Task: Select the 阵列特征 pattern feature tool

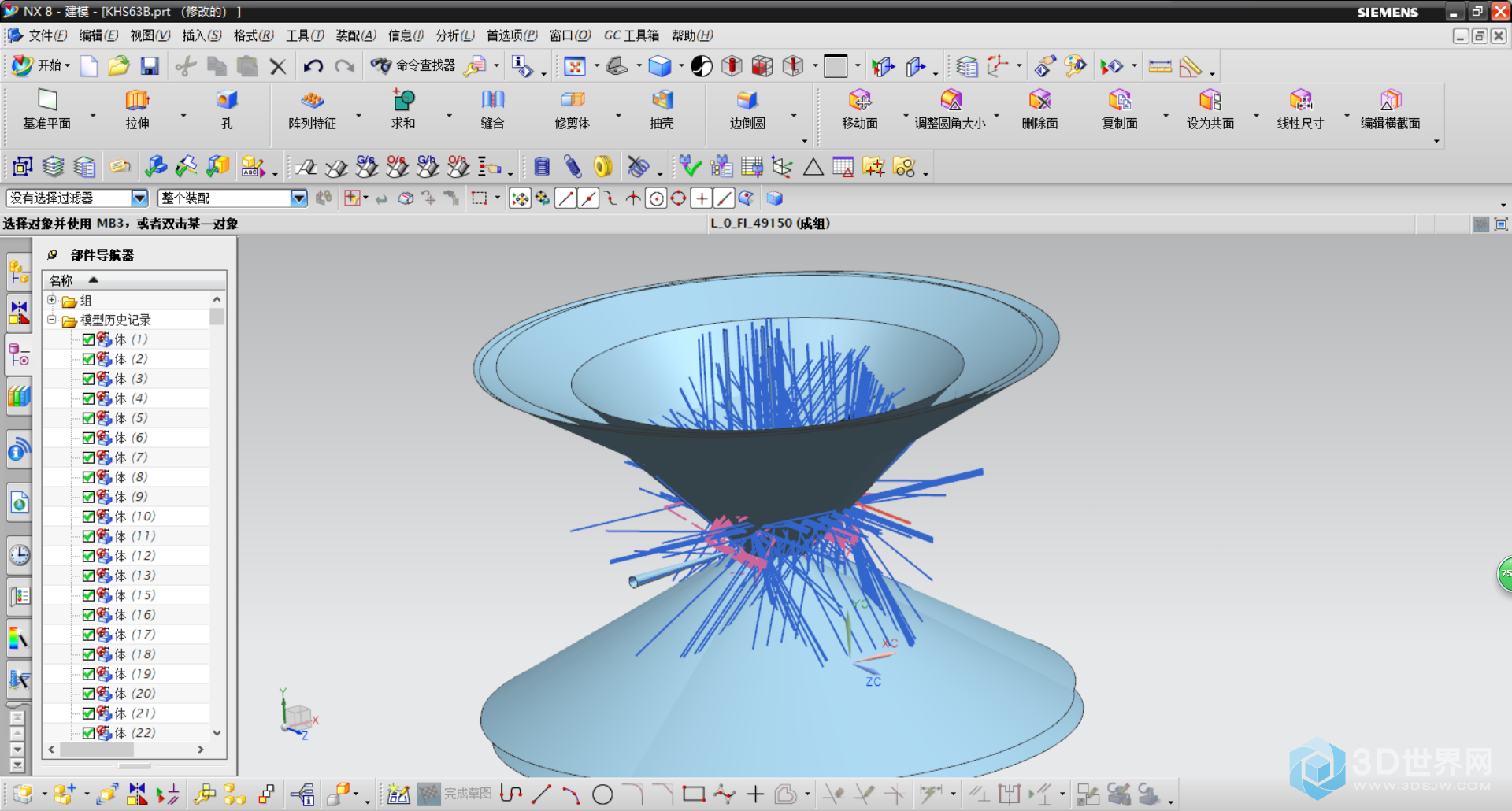Action: 312,109
